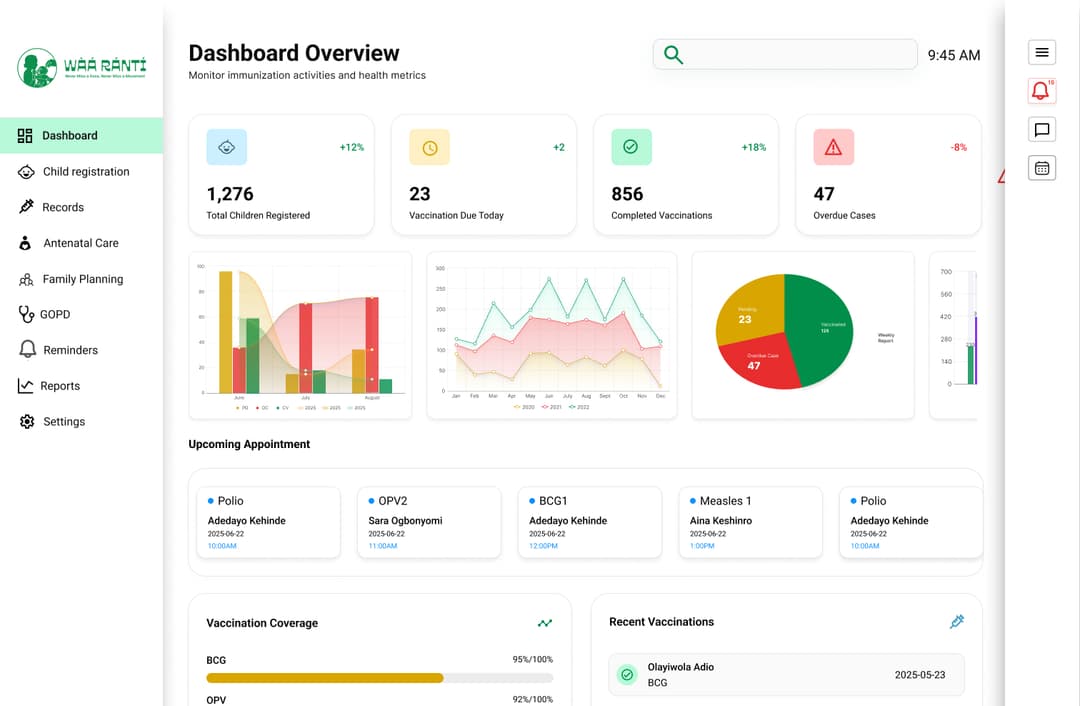Select Settings in the sidebar
Viewport: 1080px width, 706px height.
click(63, 422)
